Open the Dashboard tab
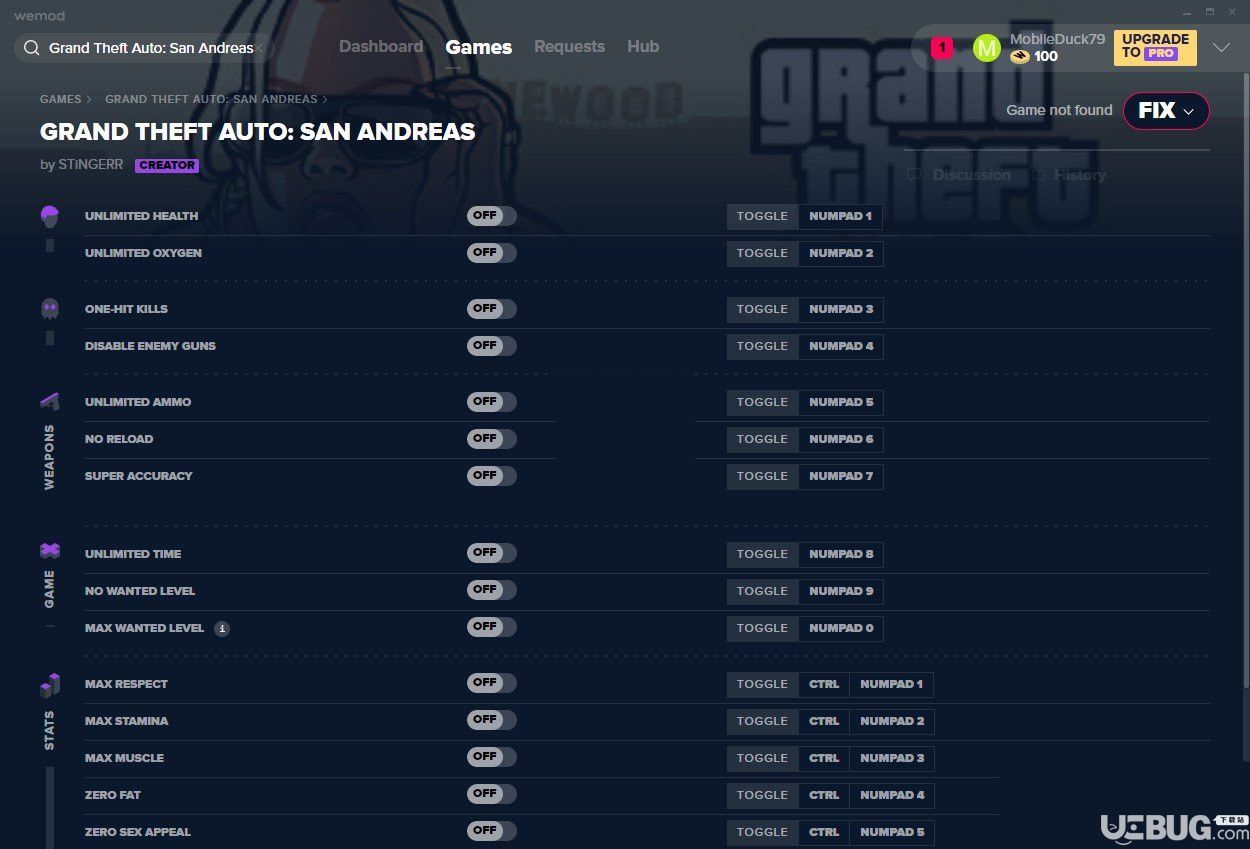 381,47
